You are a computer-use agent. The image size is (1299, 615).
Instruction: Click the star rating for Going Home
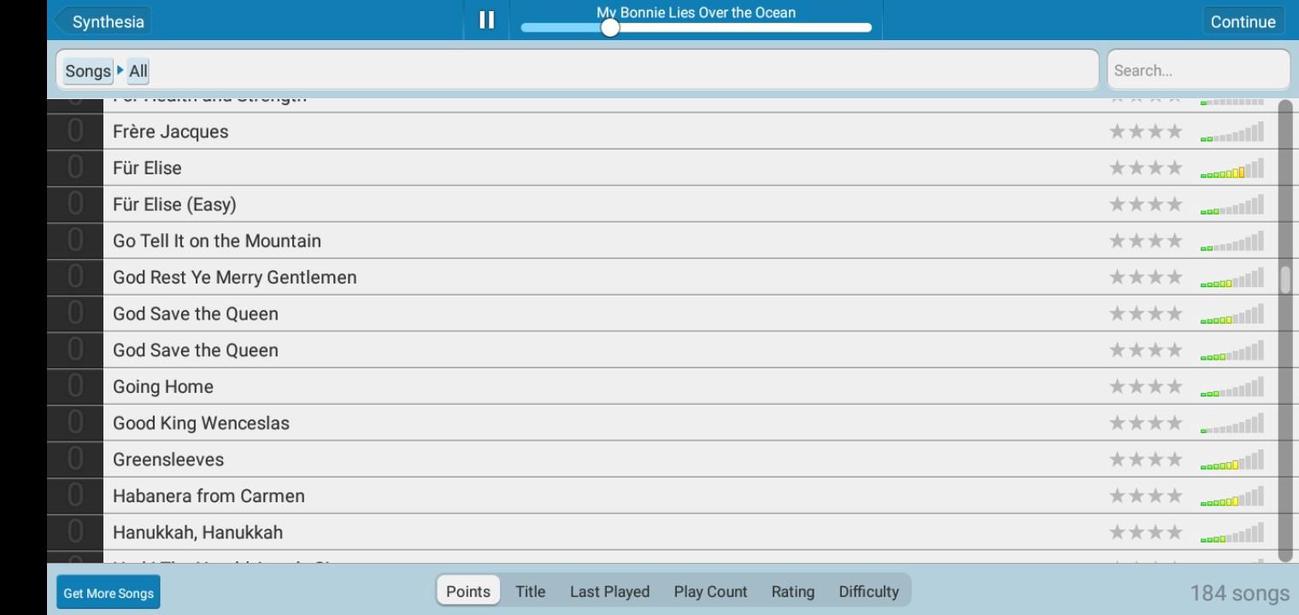tap(1144, 385)
